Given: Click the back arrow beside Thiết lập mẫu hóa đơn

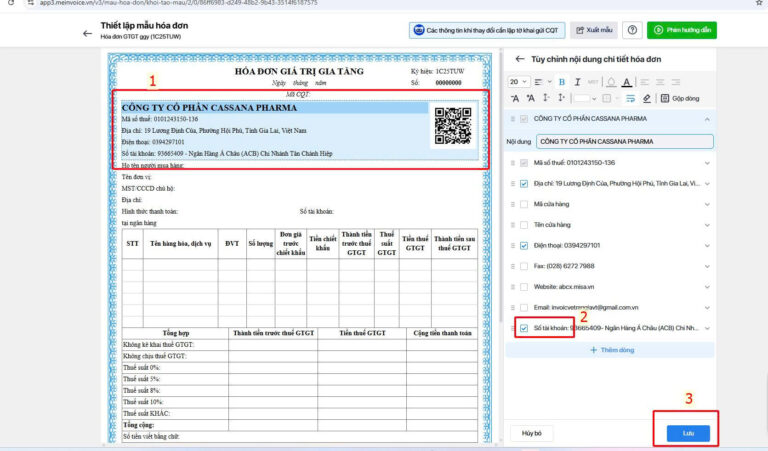Looking at the screenshot, I should point(87,32).
